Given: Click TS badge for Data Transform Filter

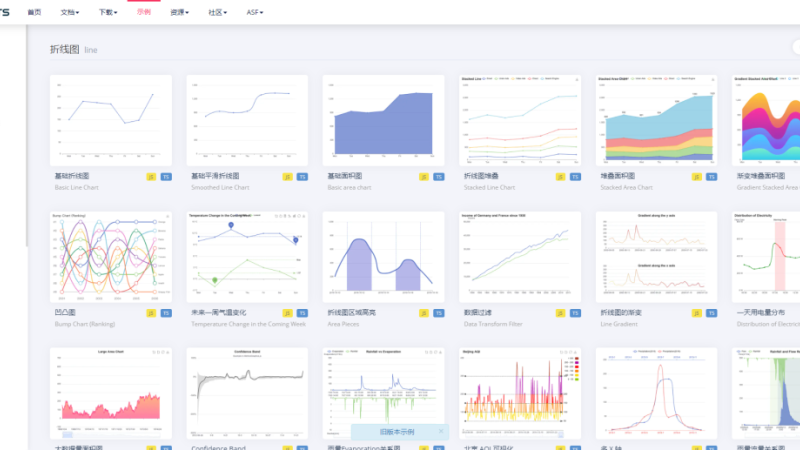Looking at the screenshot, I should [575, 313].
